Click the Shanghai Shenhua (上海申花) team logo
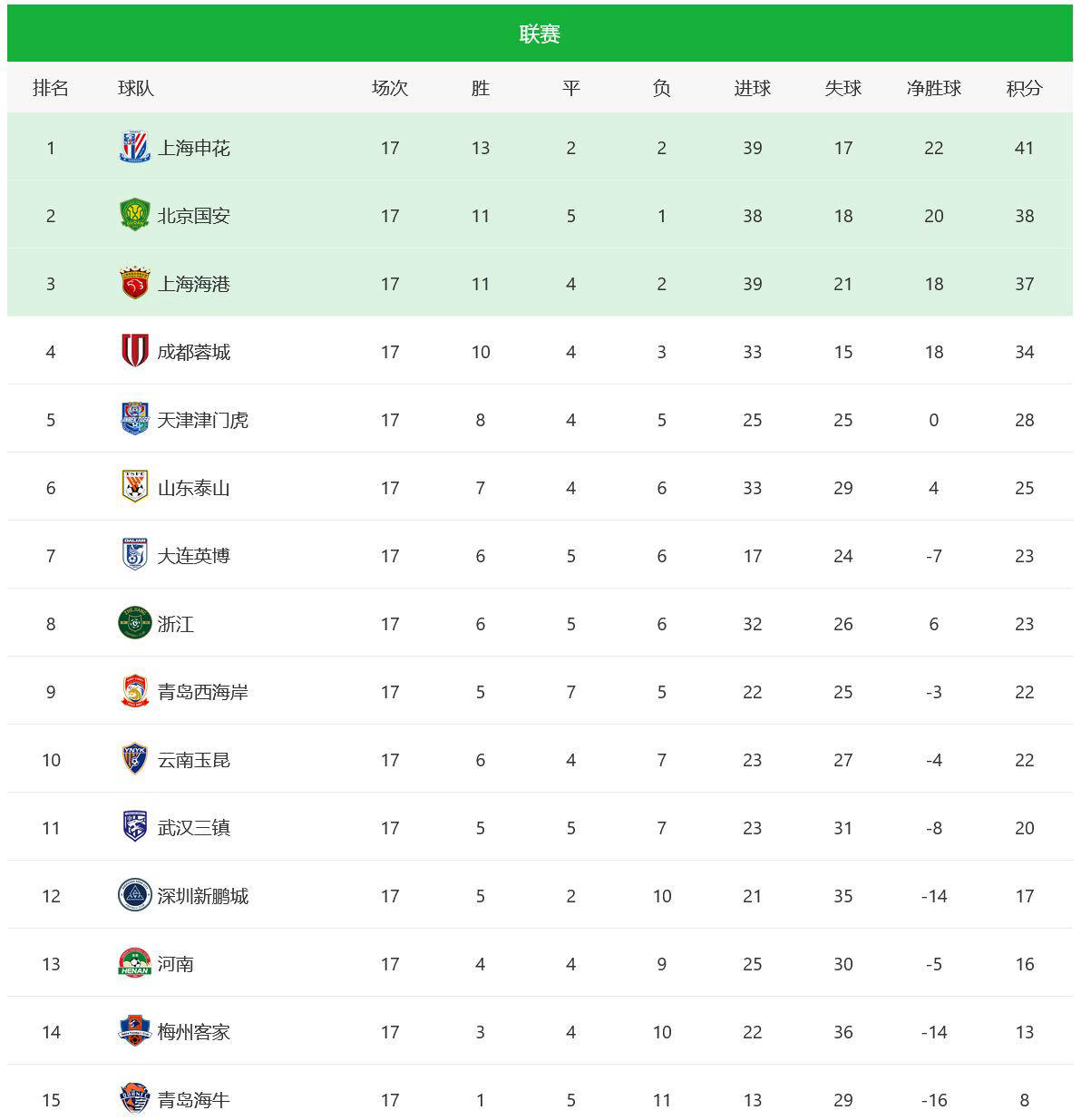The image size is (1081, 1120). [x=134, y=147]
